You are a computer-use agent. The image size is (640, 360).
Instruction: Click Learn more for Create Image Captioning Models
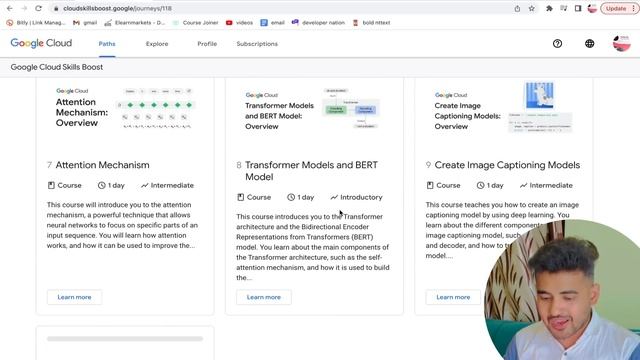[453, 297]
